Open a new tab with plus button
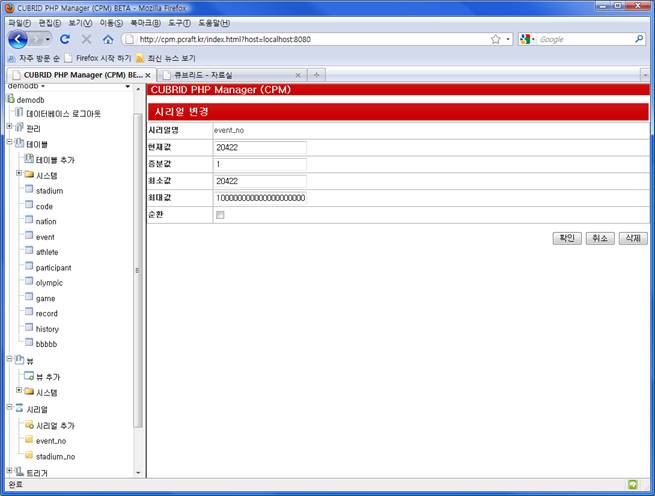 pos(317,75)
